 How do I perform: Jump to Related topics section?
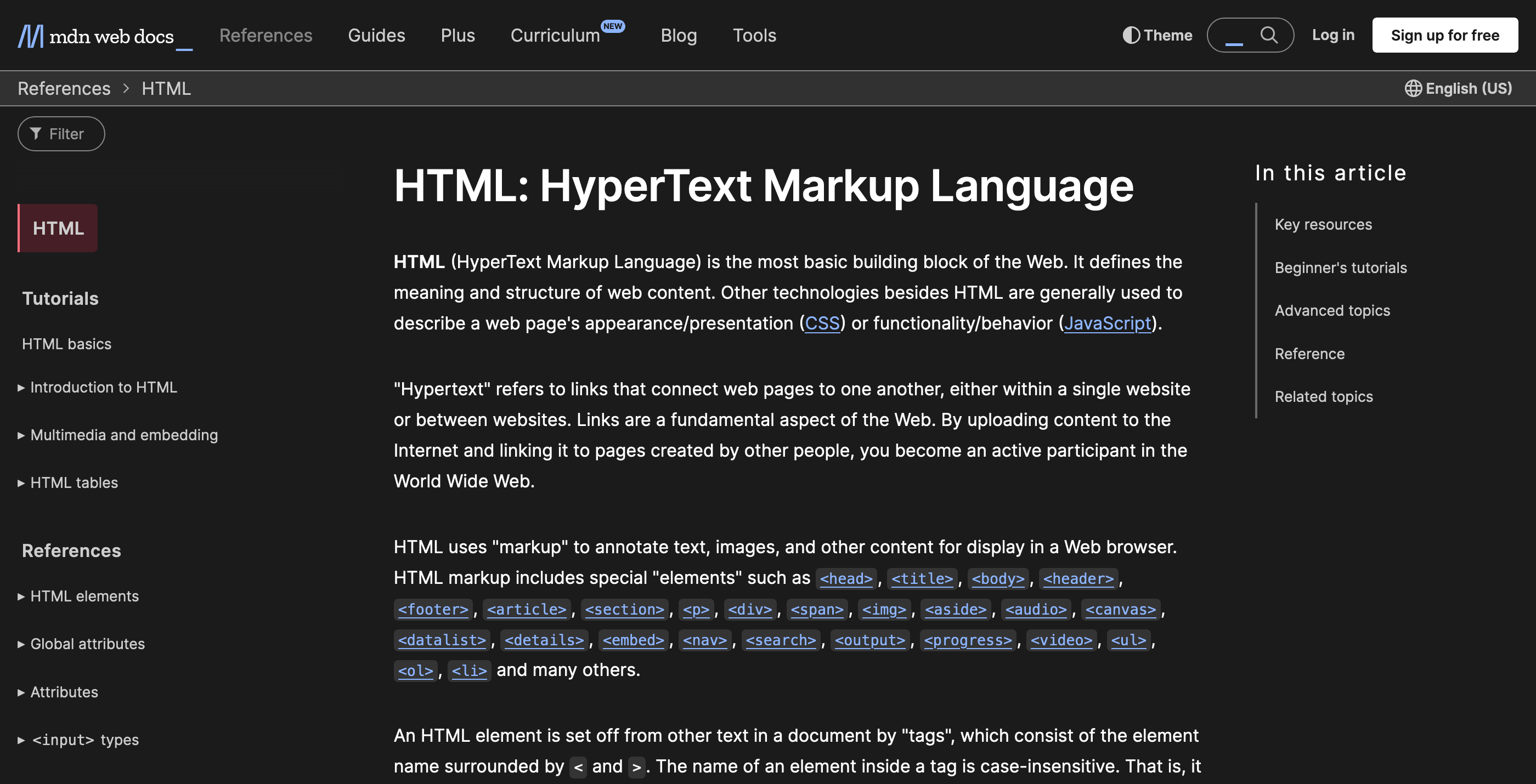click(x=1324, y=397)
